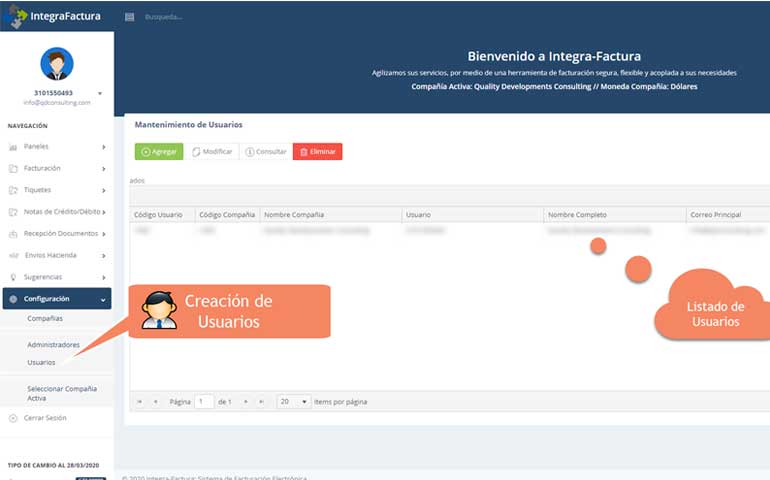Click the Facturación document icon
Screen dimensions: 770x480
[x=13, y=169]
